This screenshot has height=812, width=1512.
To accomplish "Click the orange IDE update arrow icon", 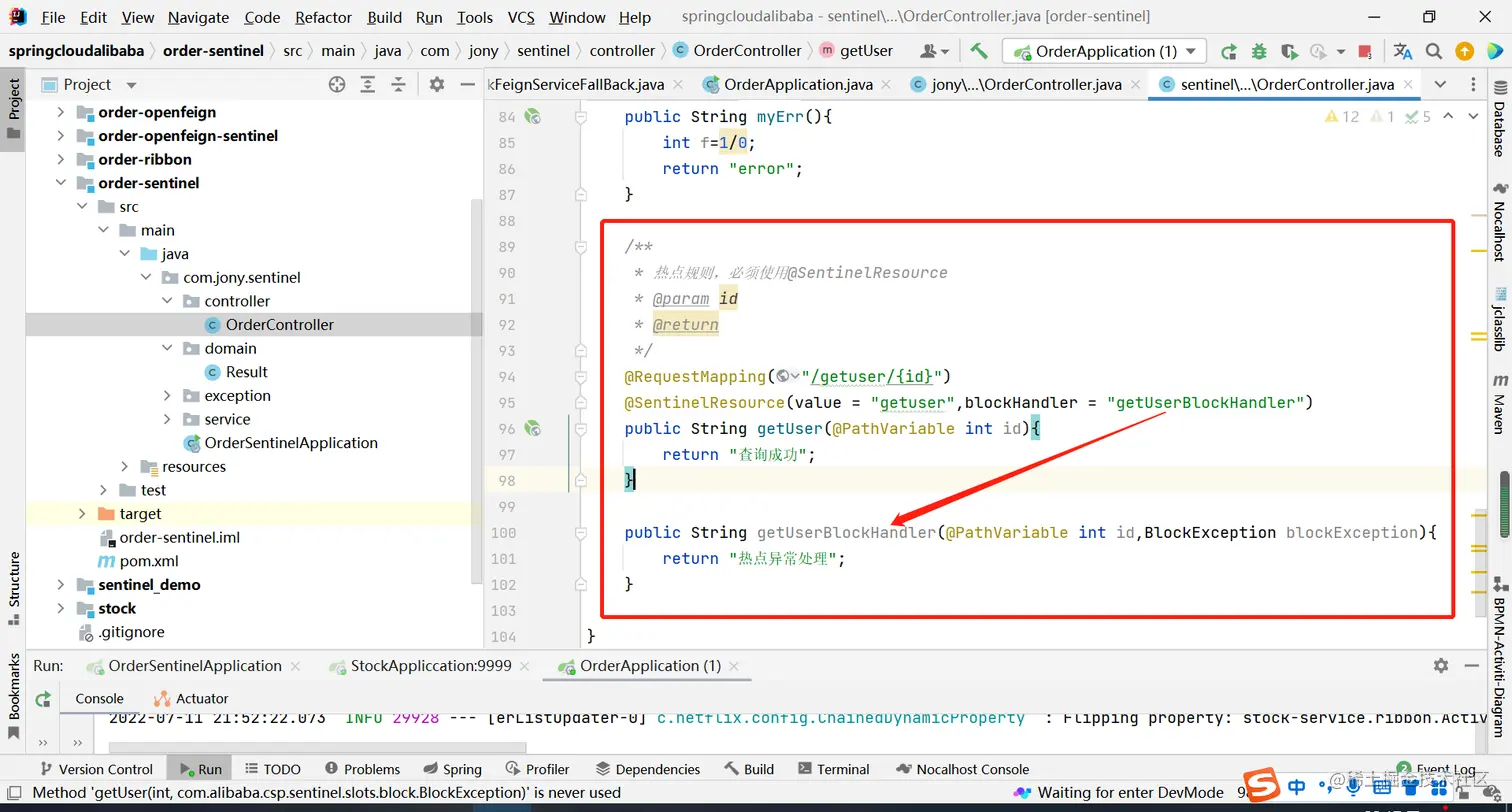I will click(1464, 51).
